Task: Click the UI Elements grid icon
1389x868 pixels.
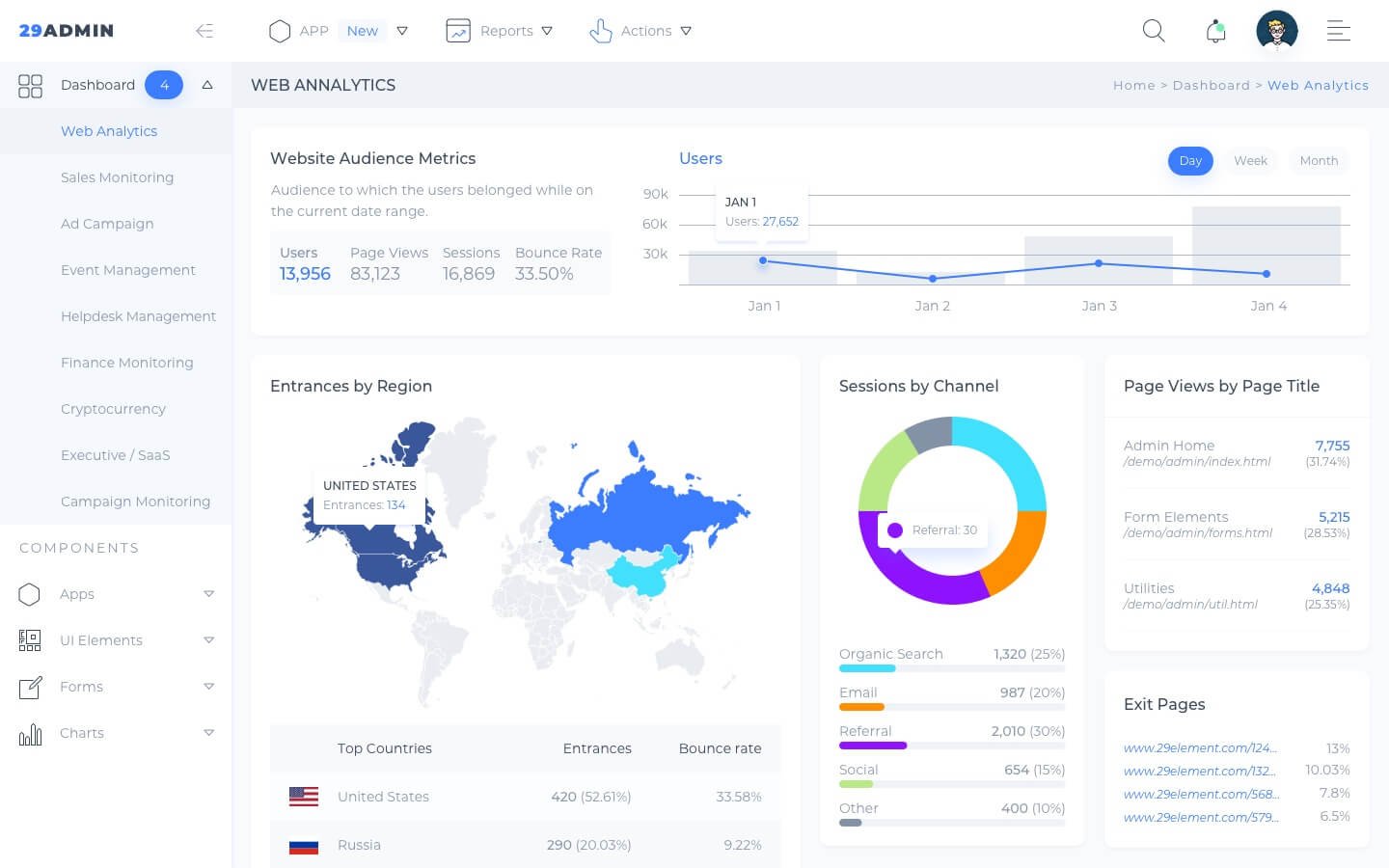Action: [30, 640]
